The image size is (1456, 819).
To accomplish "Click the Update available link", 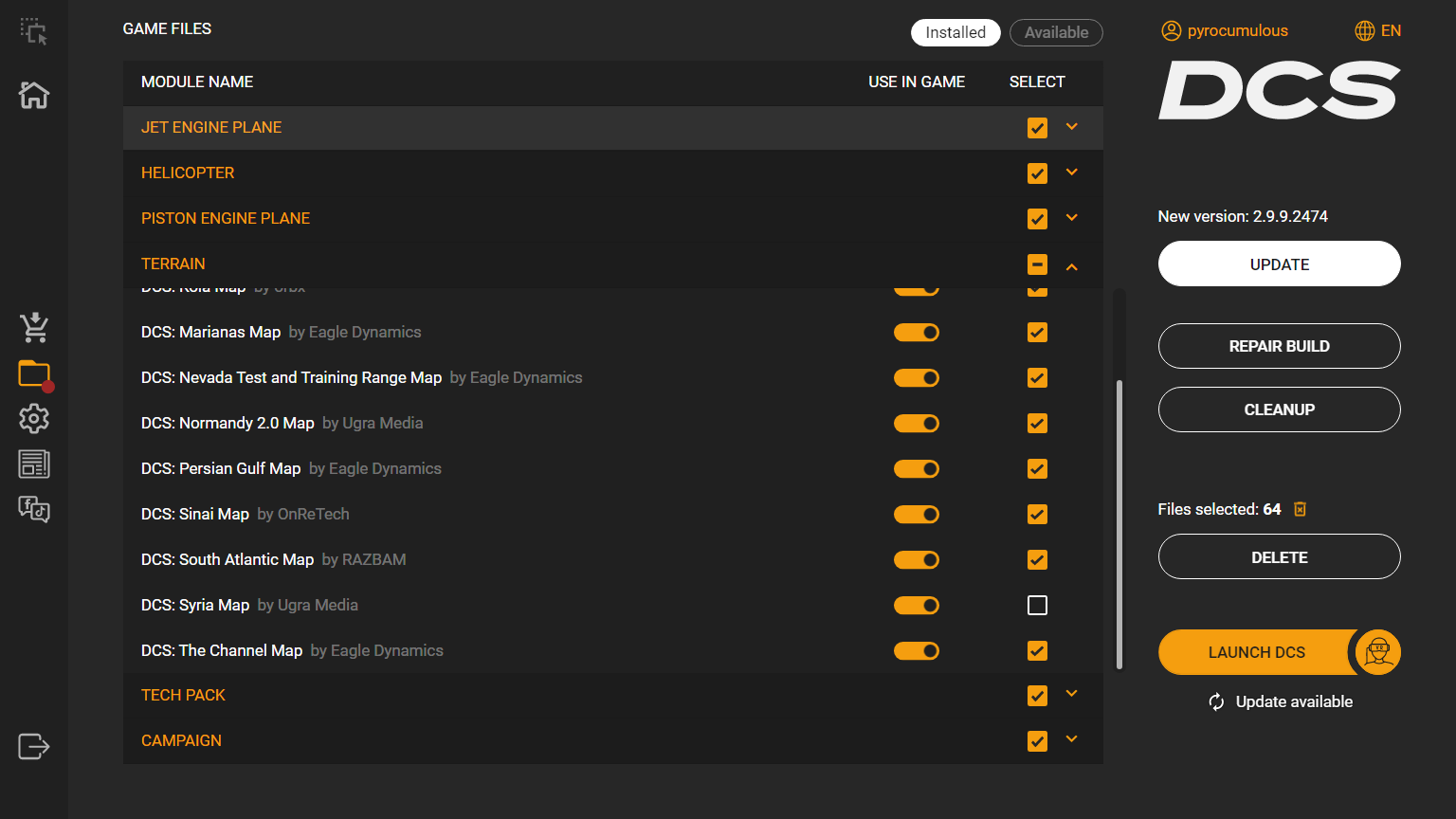I will pyautogui.click(x=1294, y=701).
